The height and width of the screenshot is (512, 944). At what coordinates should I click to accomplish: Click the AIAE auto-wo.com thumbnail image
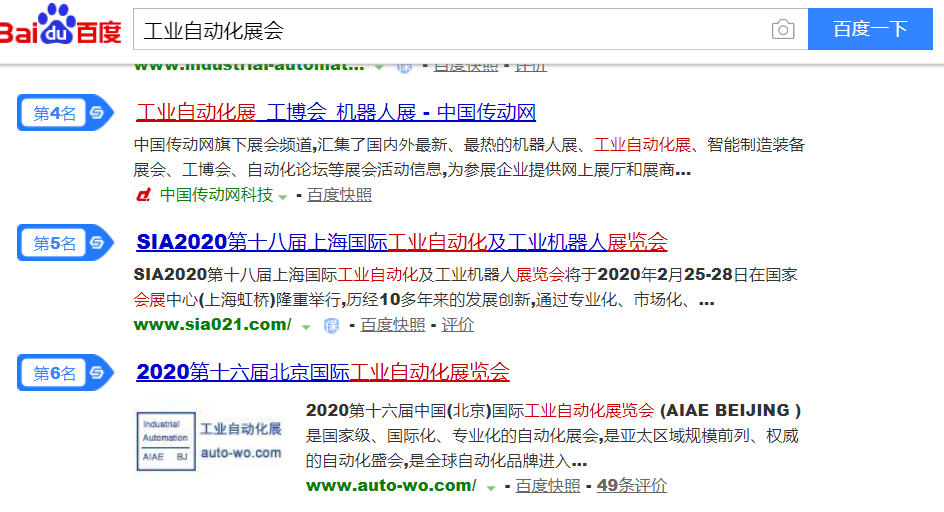point(209,441)
